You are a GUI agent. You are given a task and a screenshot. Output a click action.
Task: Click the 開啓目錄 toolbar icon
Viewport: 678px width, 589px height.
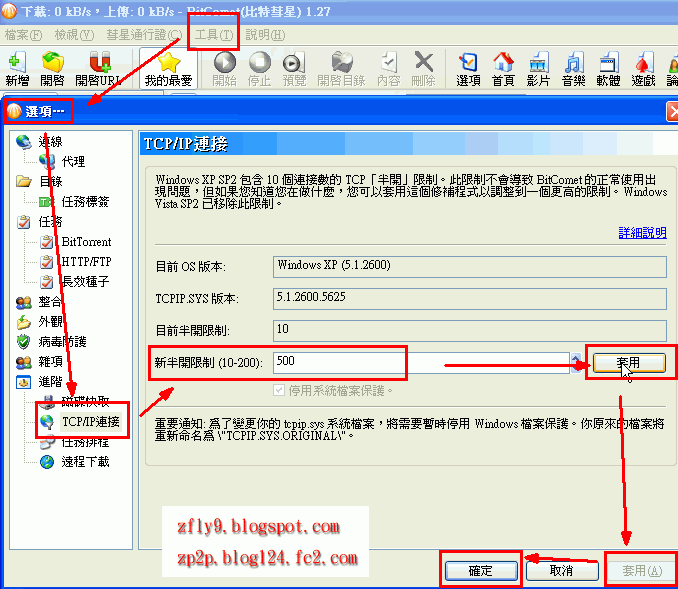341,69
